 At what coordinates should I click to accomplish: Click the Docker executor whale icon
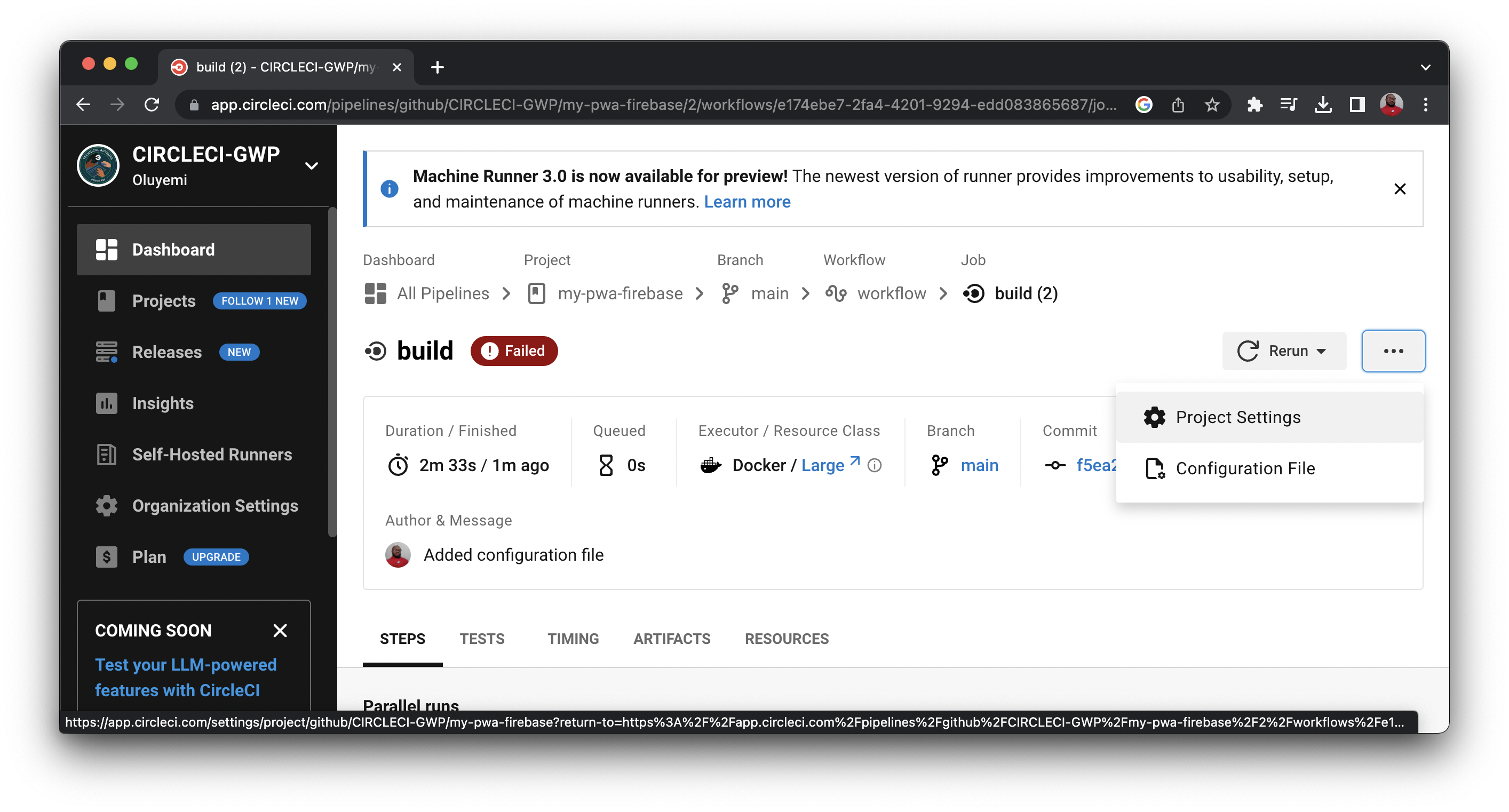tap(711, 465)
